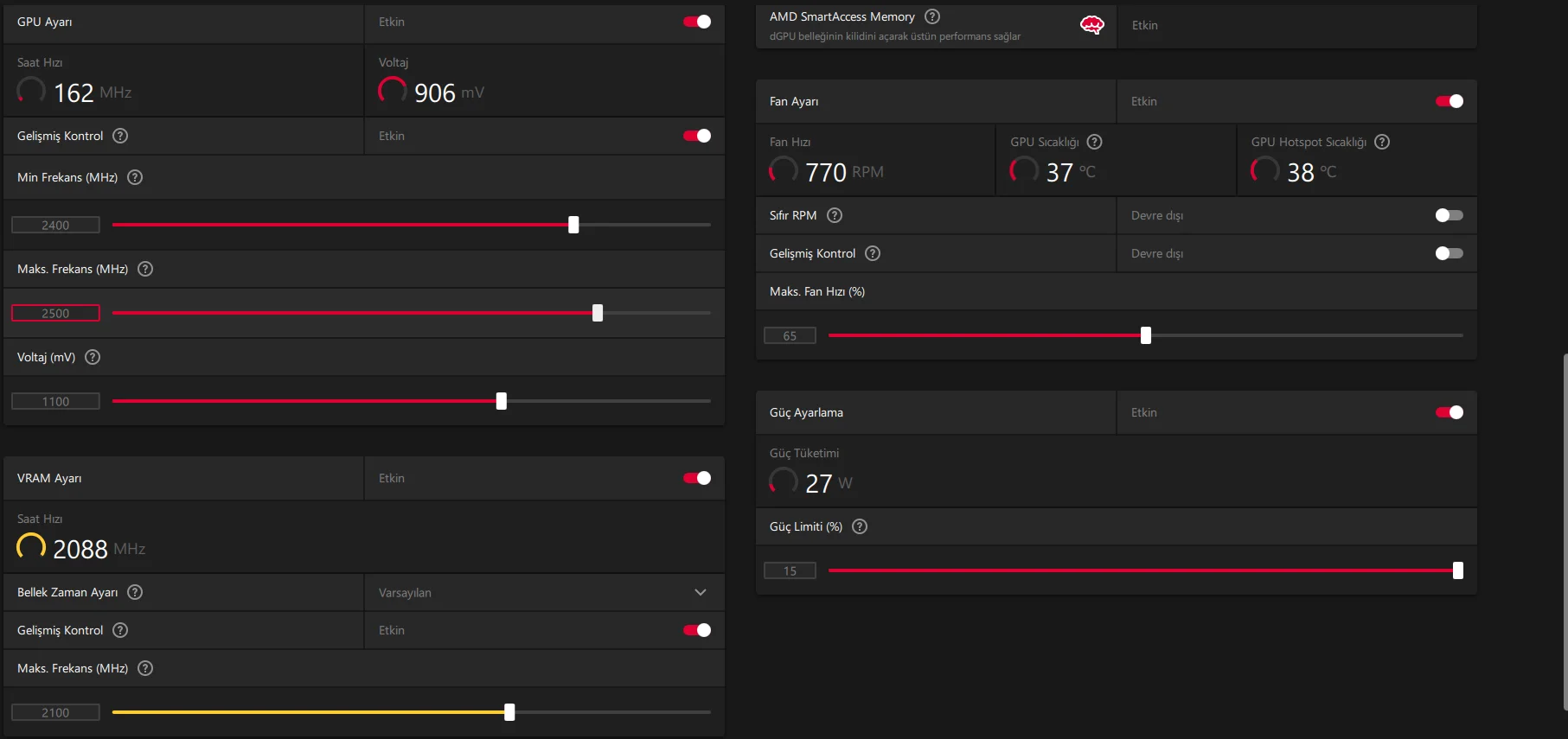Disable the GPU Ayarı toggle

coord(697,22)
